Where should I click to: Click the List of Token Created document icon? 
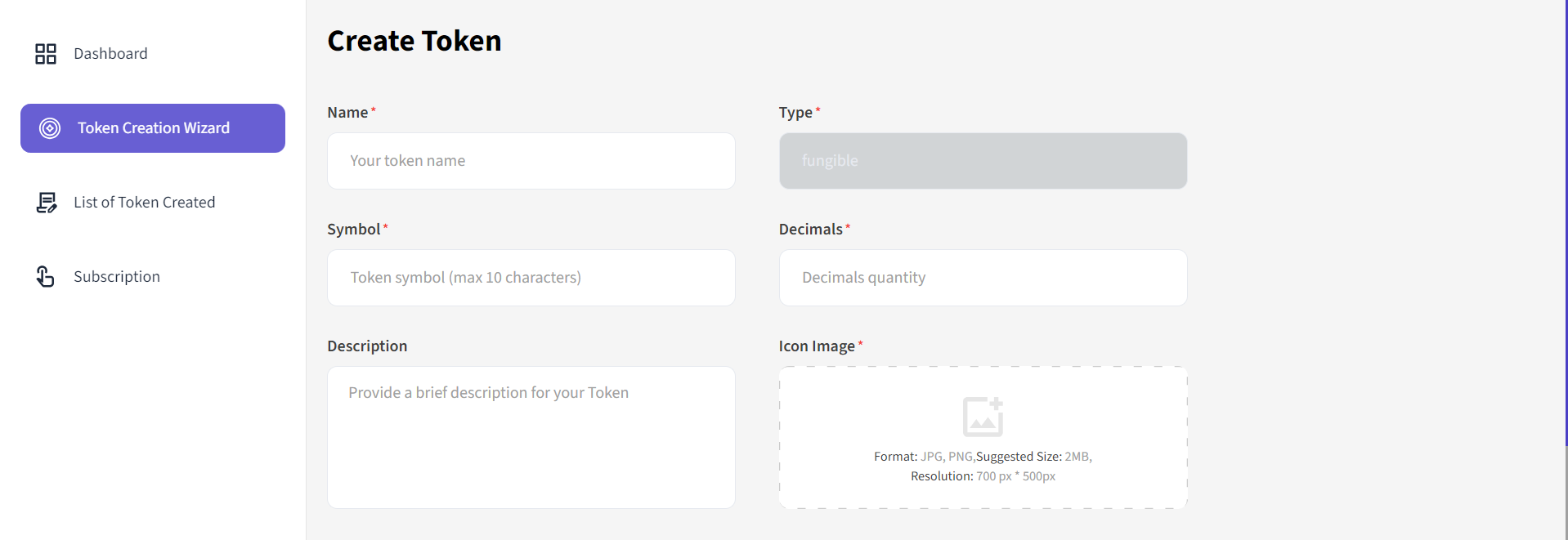click(47, 203)
